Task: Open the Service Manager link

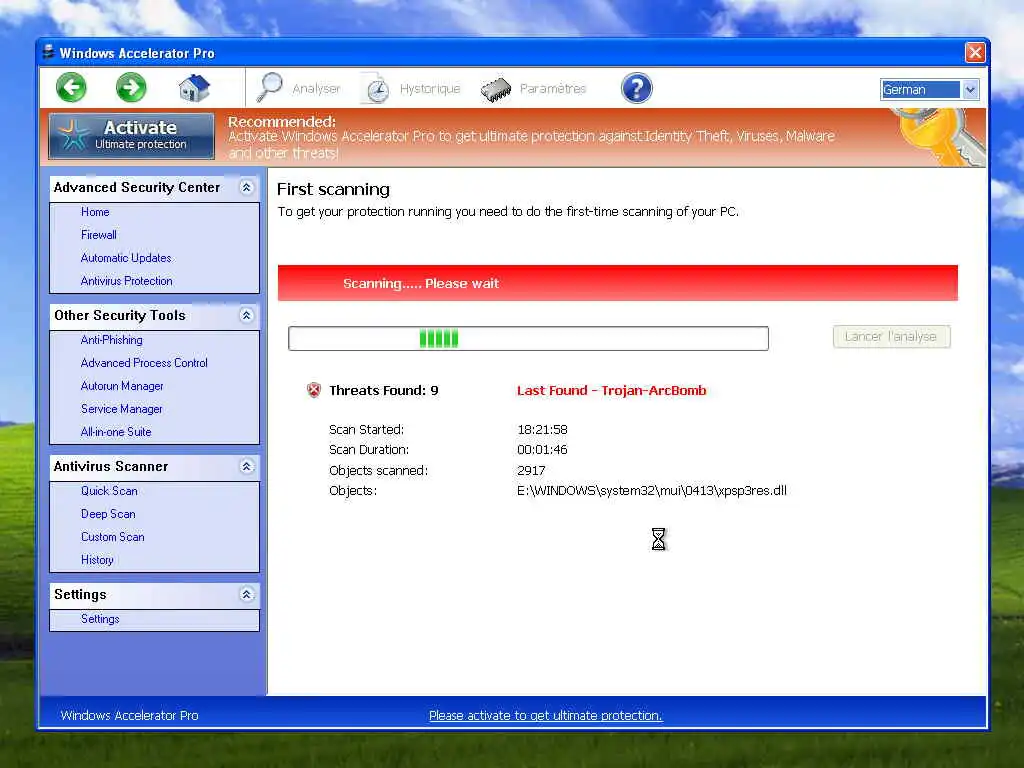Action: coord(121,409)
